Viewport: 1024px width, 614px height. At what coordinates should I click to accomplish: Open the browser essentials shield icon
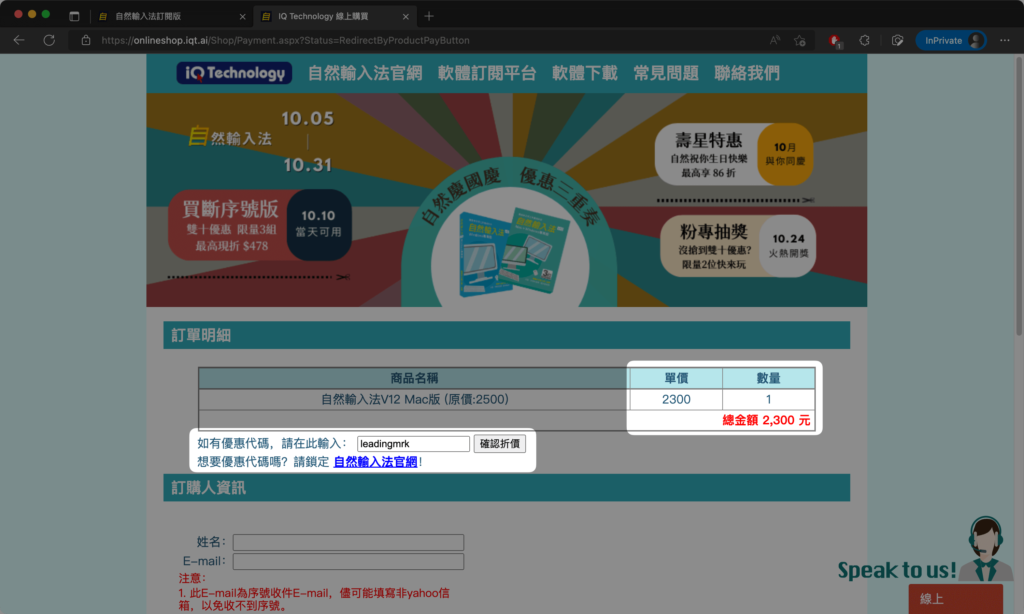(x=897, y=40)
